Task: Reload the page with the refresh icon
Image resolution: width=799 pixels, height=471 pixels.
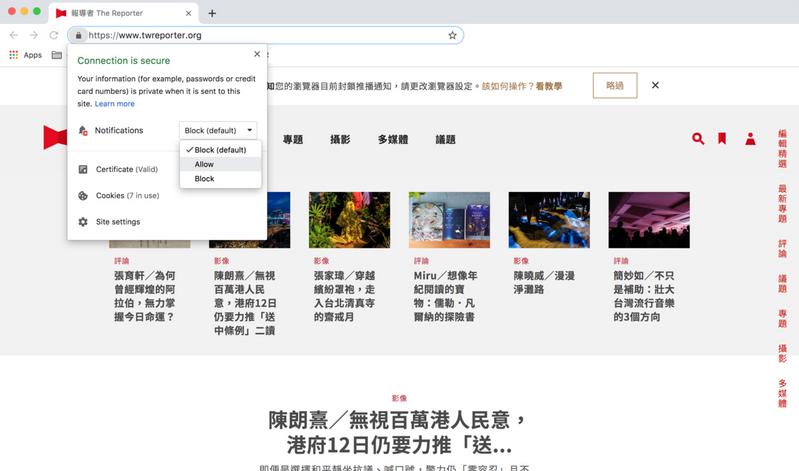Action: (54, 35)
